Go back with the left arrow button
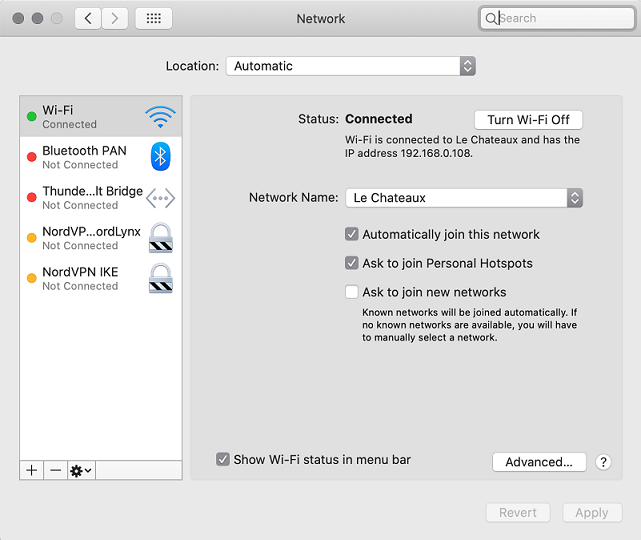This screenshot has width=641, height=540. click(87, 18)
